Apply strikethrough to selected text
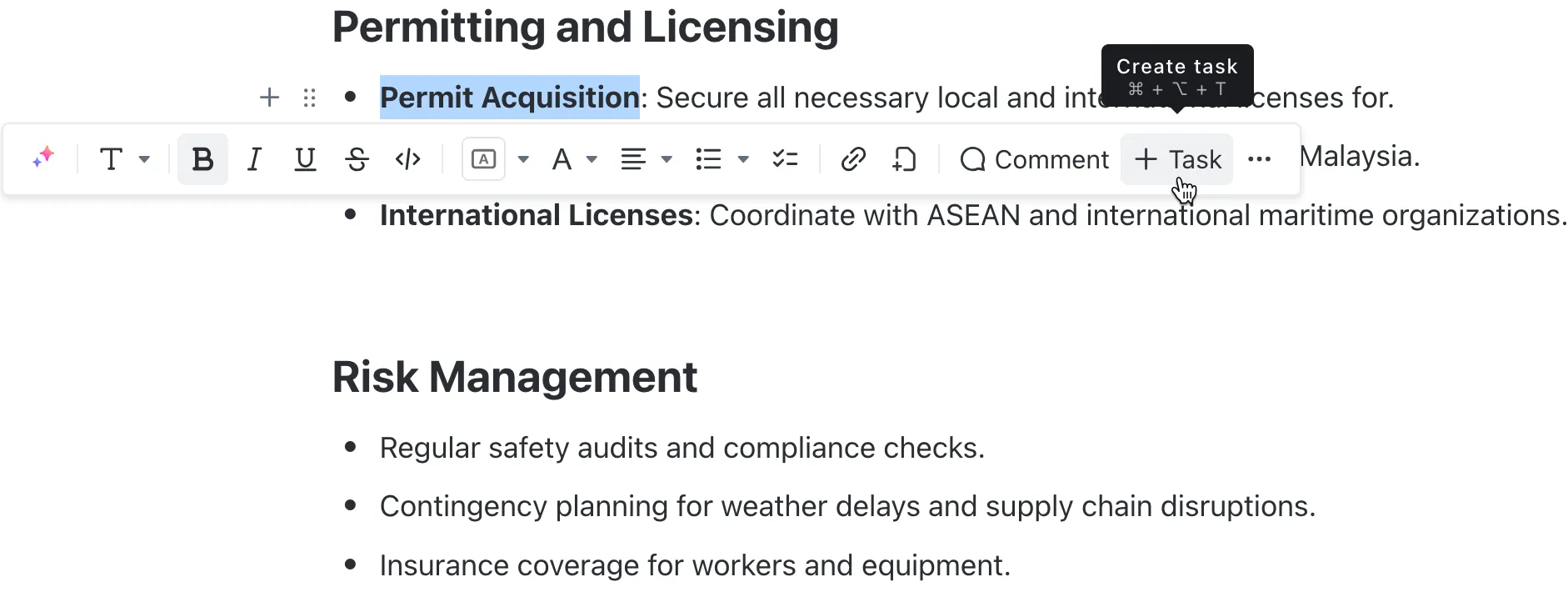Viewport: 1568px width, 592px height. coord(357,159)
